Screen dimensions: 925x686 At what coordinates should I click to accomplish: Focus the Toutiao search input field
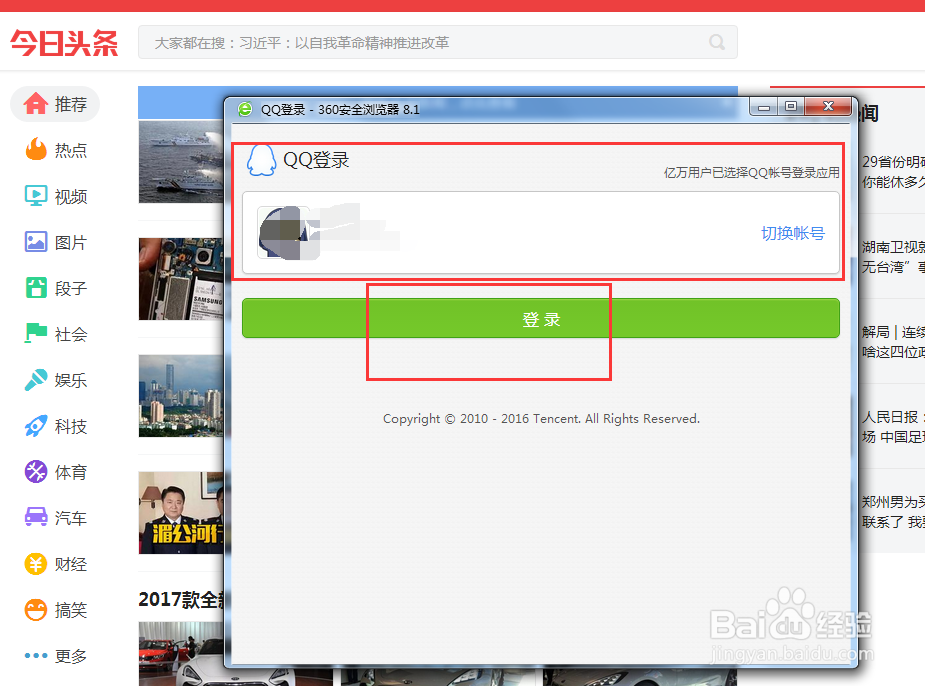(x=438, y=42)
